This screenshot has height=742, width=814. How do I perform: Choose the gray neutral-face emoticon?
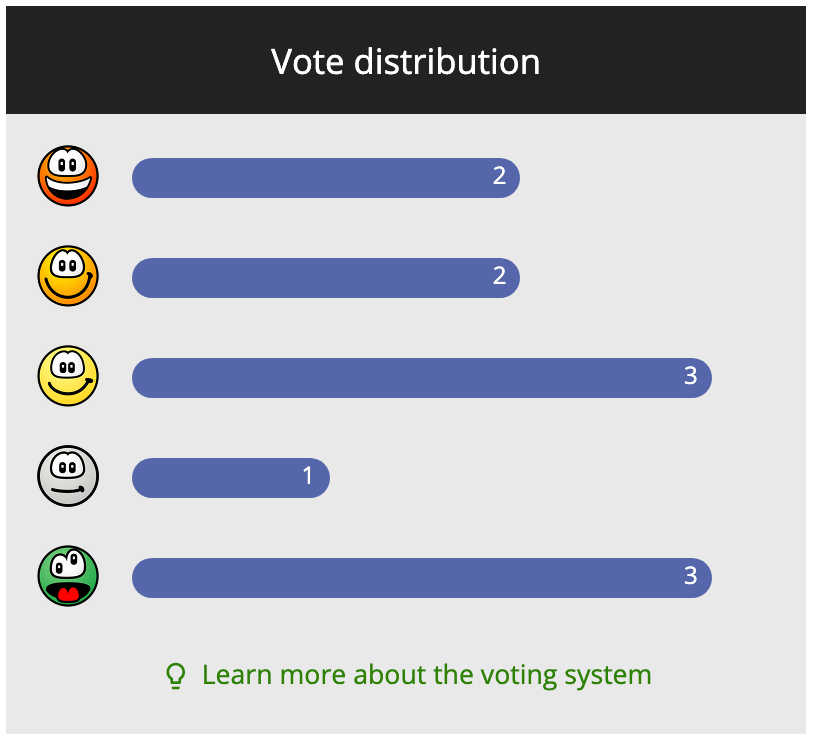coord(68,476)
